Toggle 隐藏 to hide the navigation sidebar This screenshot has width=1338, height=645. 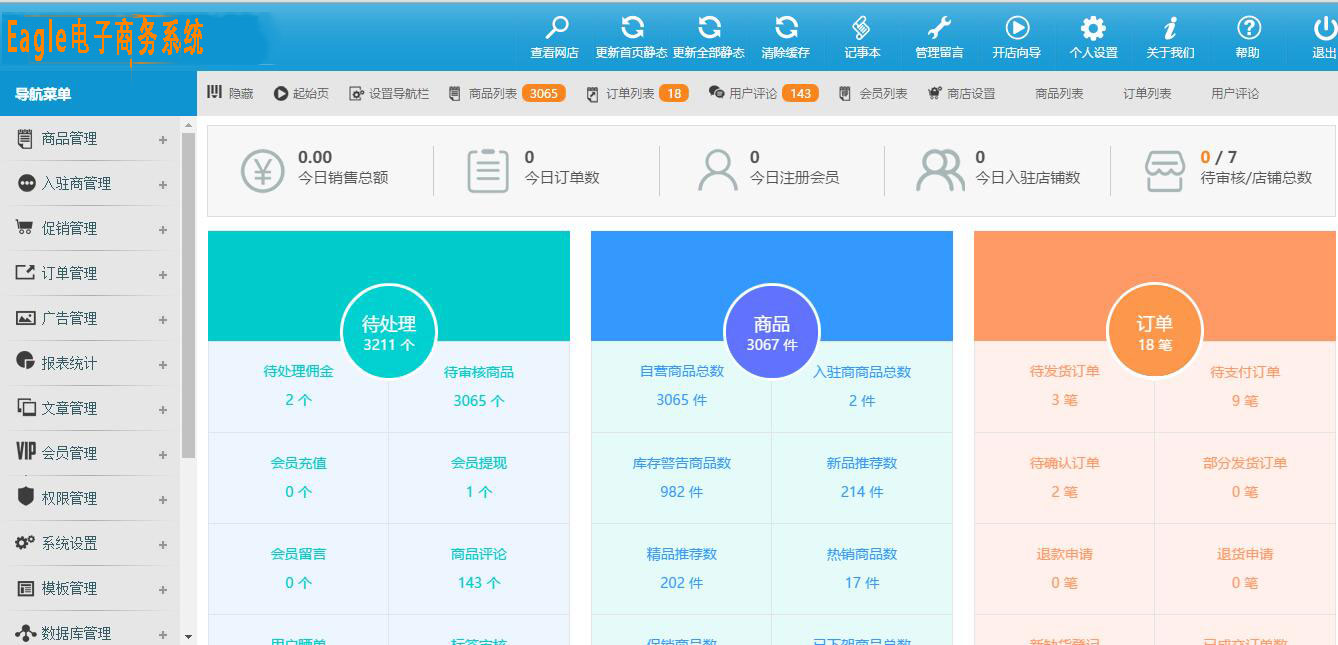point(230,93)
